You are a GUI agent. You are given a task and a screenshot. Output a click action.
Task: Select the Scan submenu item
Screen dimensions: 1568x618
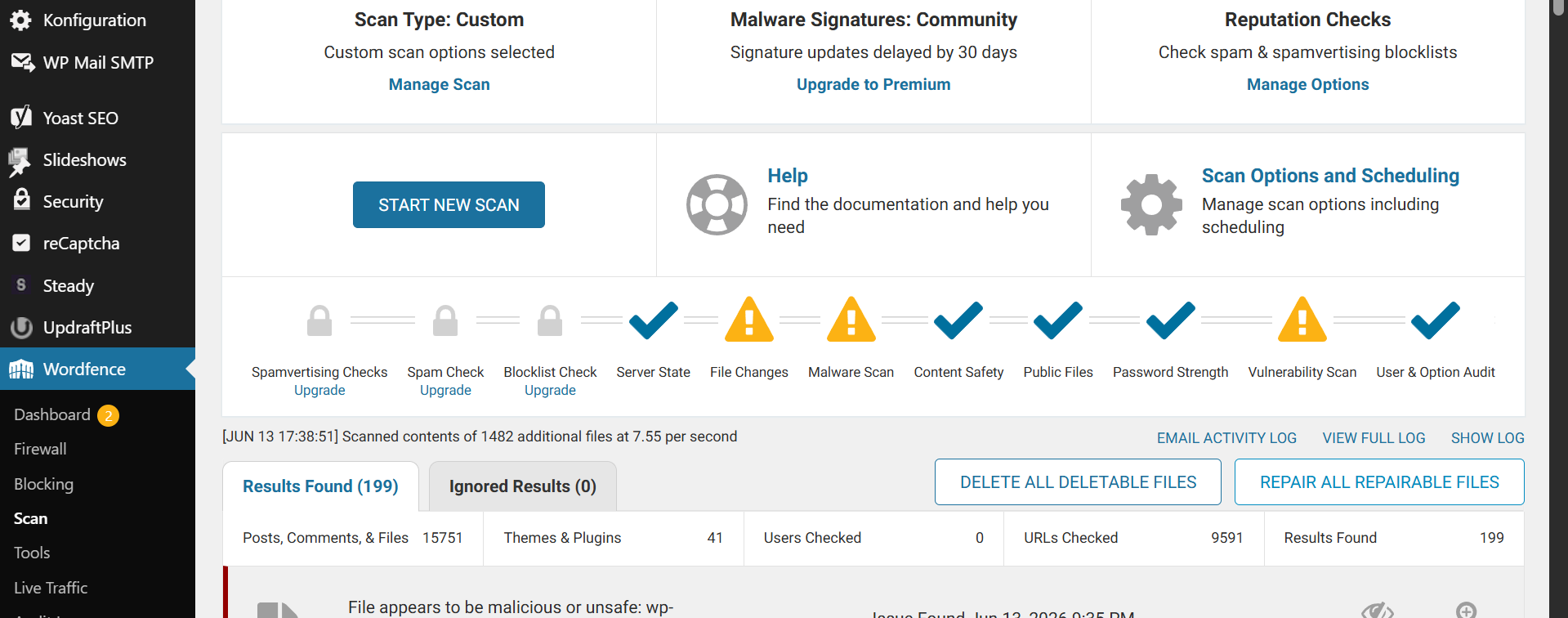tap(31, 518)
